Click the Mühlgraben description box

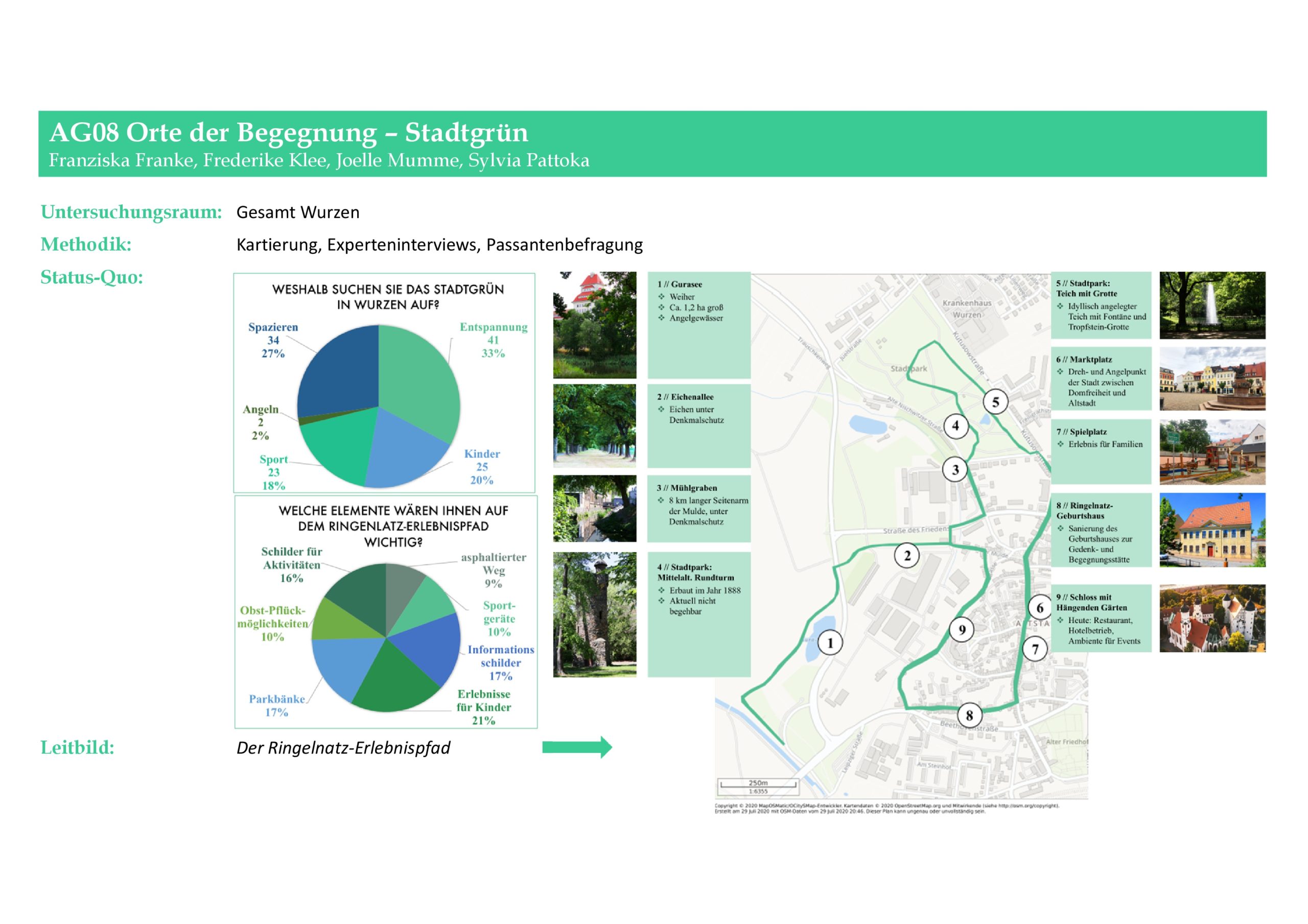[699, 508]
